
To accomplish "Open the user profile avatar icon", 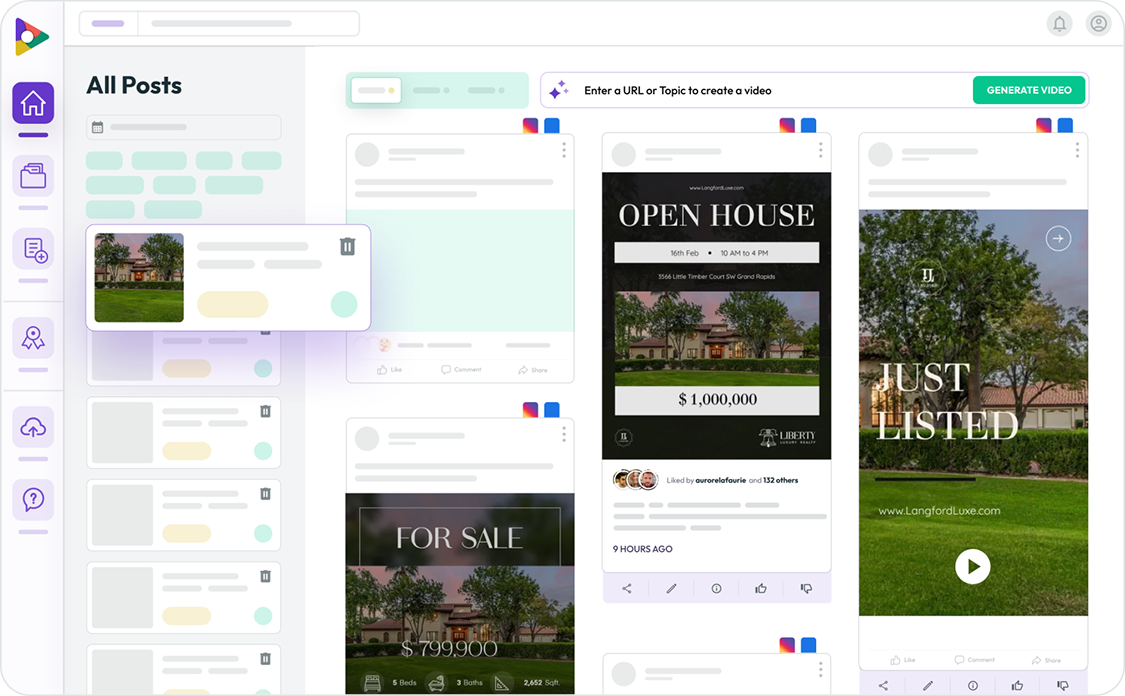I will point(1098,24).
